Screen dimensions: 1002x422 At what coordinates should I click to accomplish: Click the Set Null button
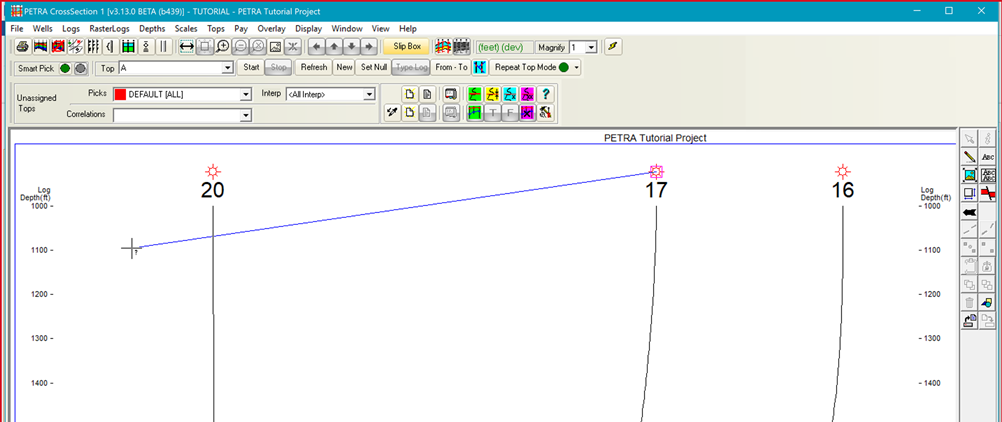374,67
